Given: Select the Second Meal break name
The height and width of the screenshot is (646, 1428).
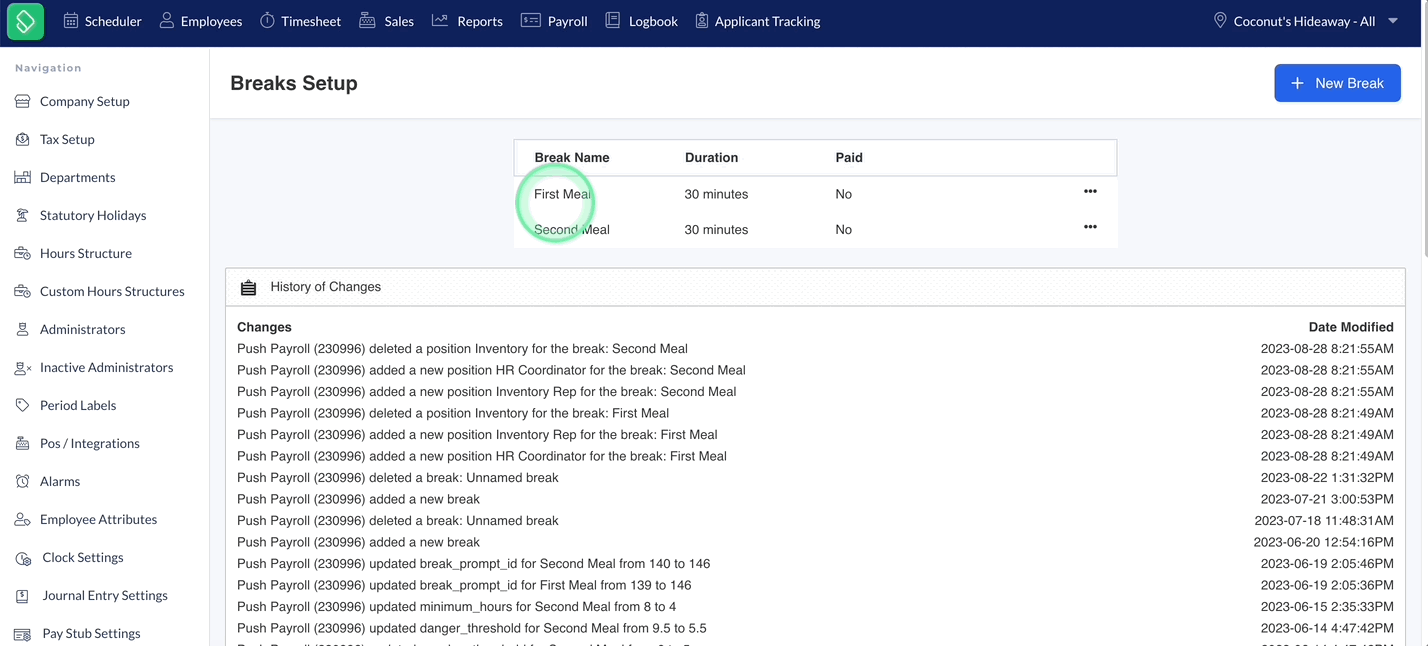Looking at the screenshot, I should click(572, 230).
